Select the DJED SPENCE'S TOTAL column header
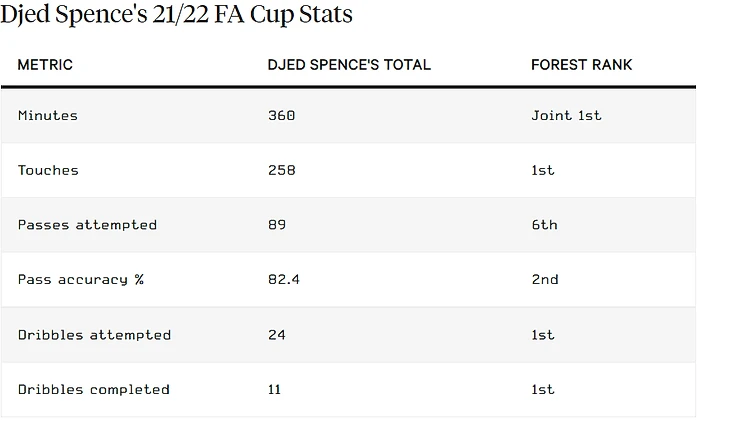Image resolution: width=730 pixels, height=443 pixels. pyautogui.click(x=349, y=65)
